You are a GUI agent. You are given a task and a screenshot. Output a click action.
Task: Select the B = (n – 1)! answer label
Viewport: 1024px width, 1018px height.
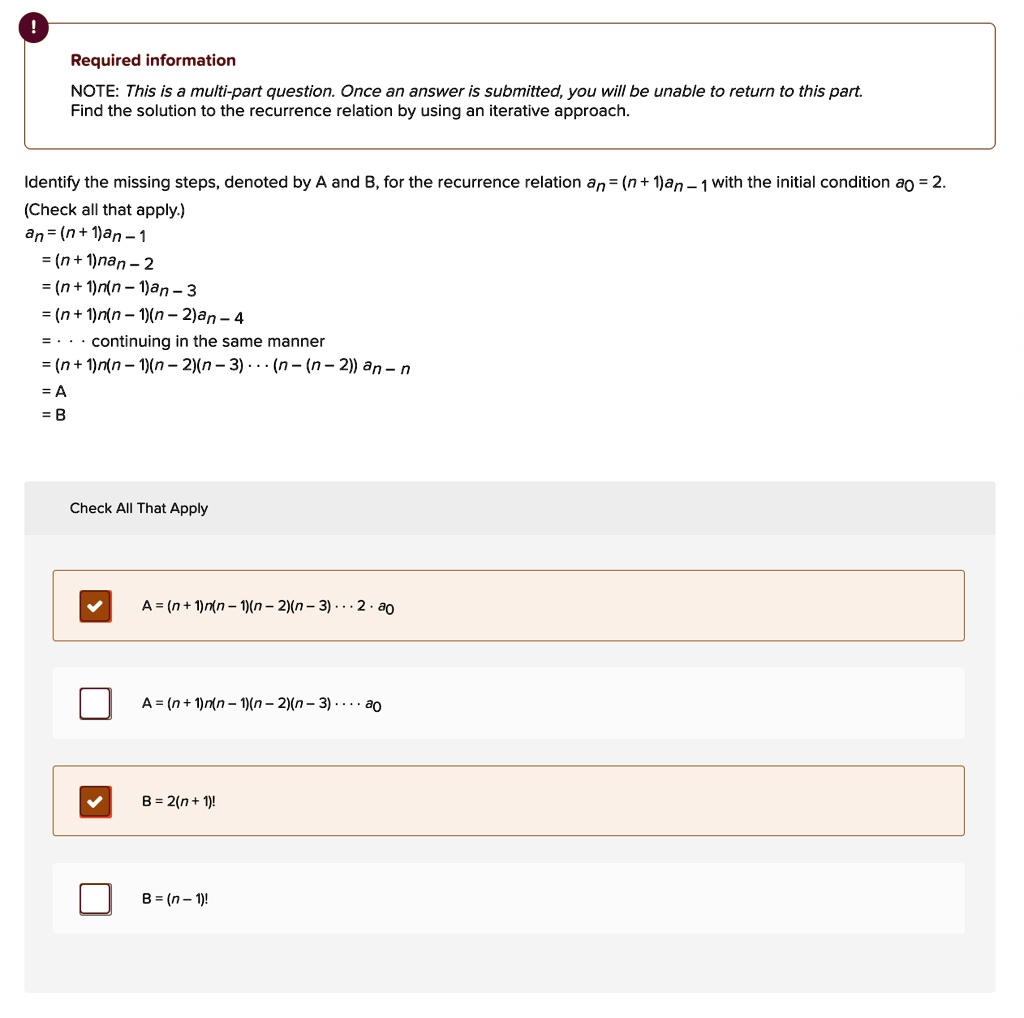point(175,899)
